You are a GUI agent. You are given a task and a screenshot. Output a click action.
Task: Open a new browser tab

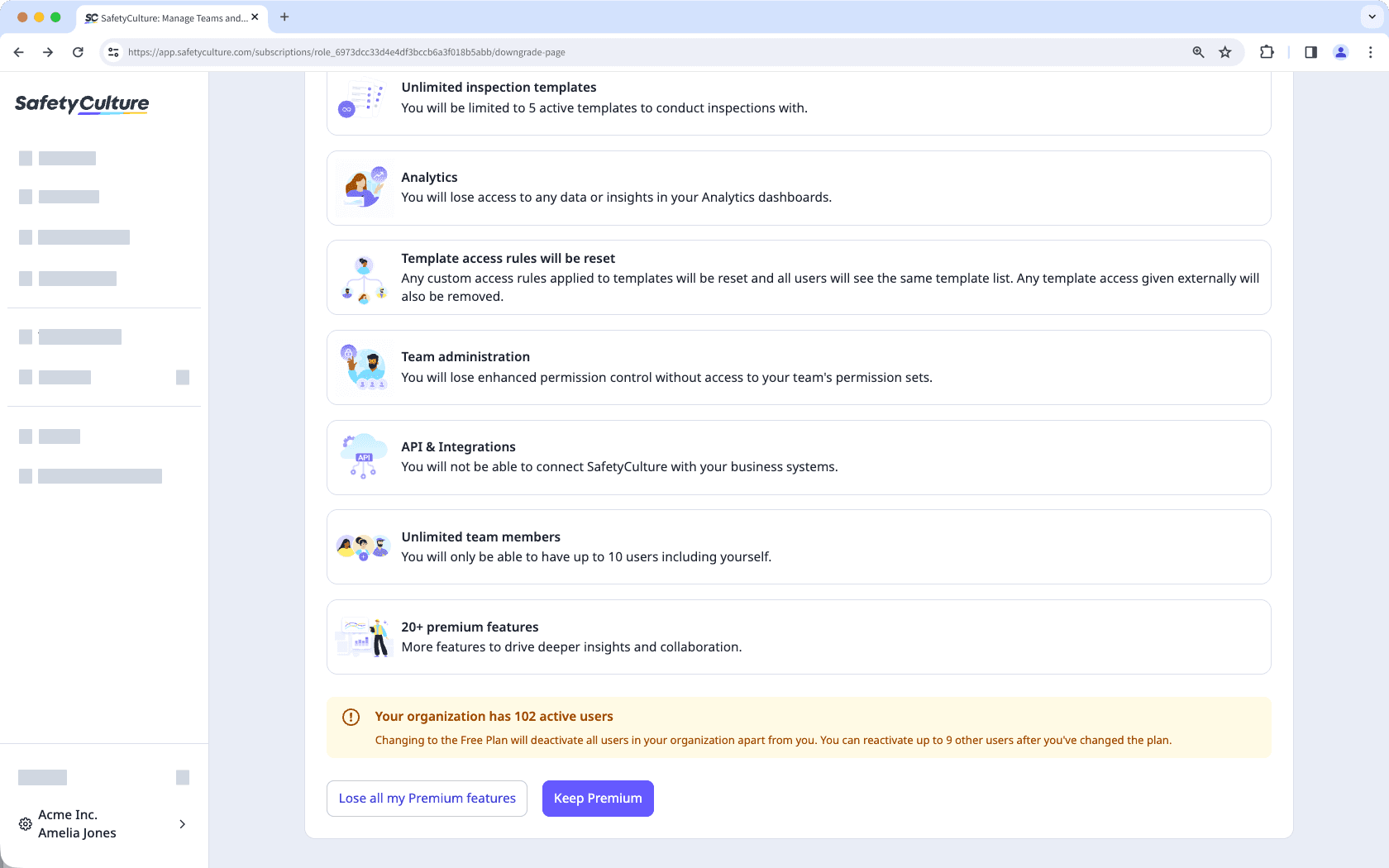(x=284, y=17)
